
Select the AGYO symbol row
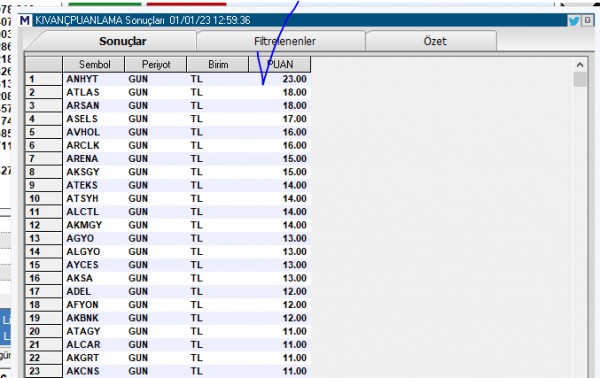point(168,238)
